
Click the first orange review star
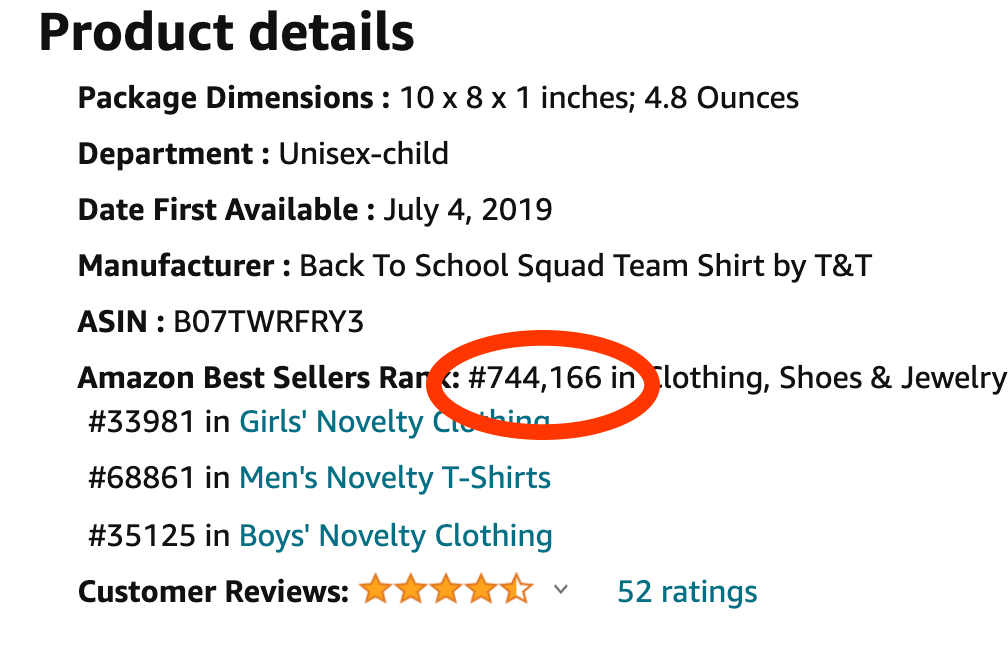point(375,589)
